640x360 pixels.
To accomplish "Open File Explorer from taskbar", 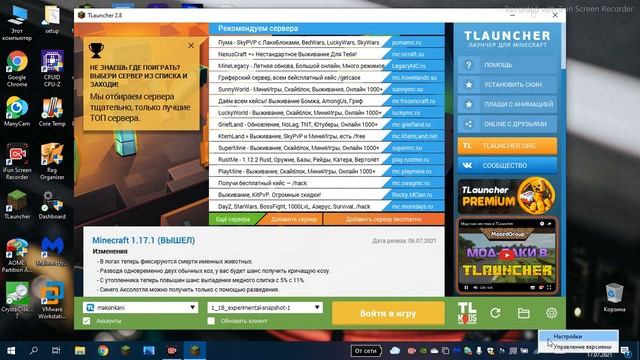I will (80, 350).
